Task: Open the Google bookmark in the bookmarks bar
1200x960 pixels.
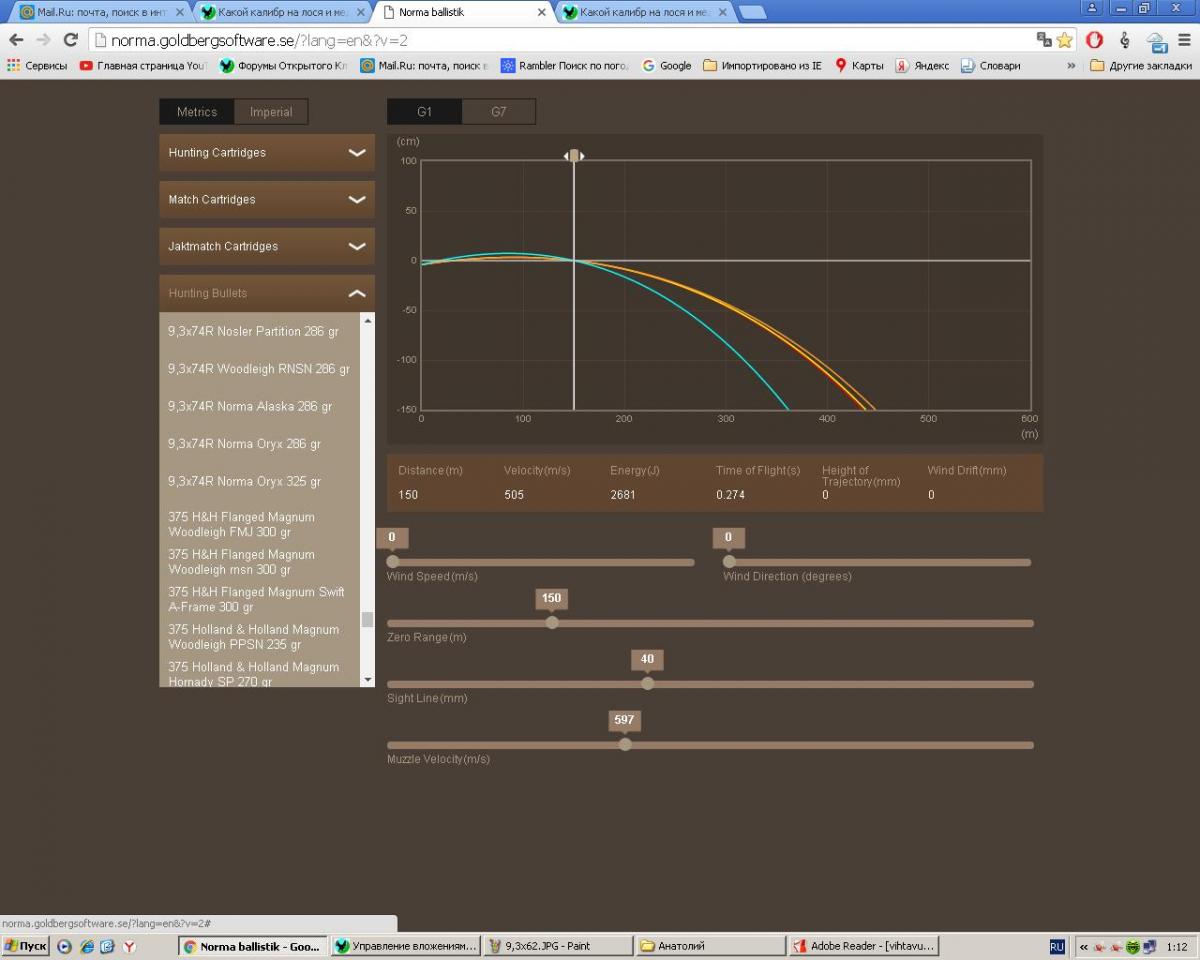Action: 667,65
